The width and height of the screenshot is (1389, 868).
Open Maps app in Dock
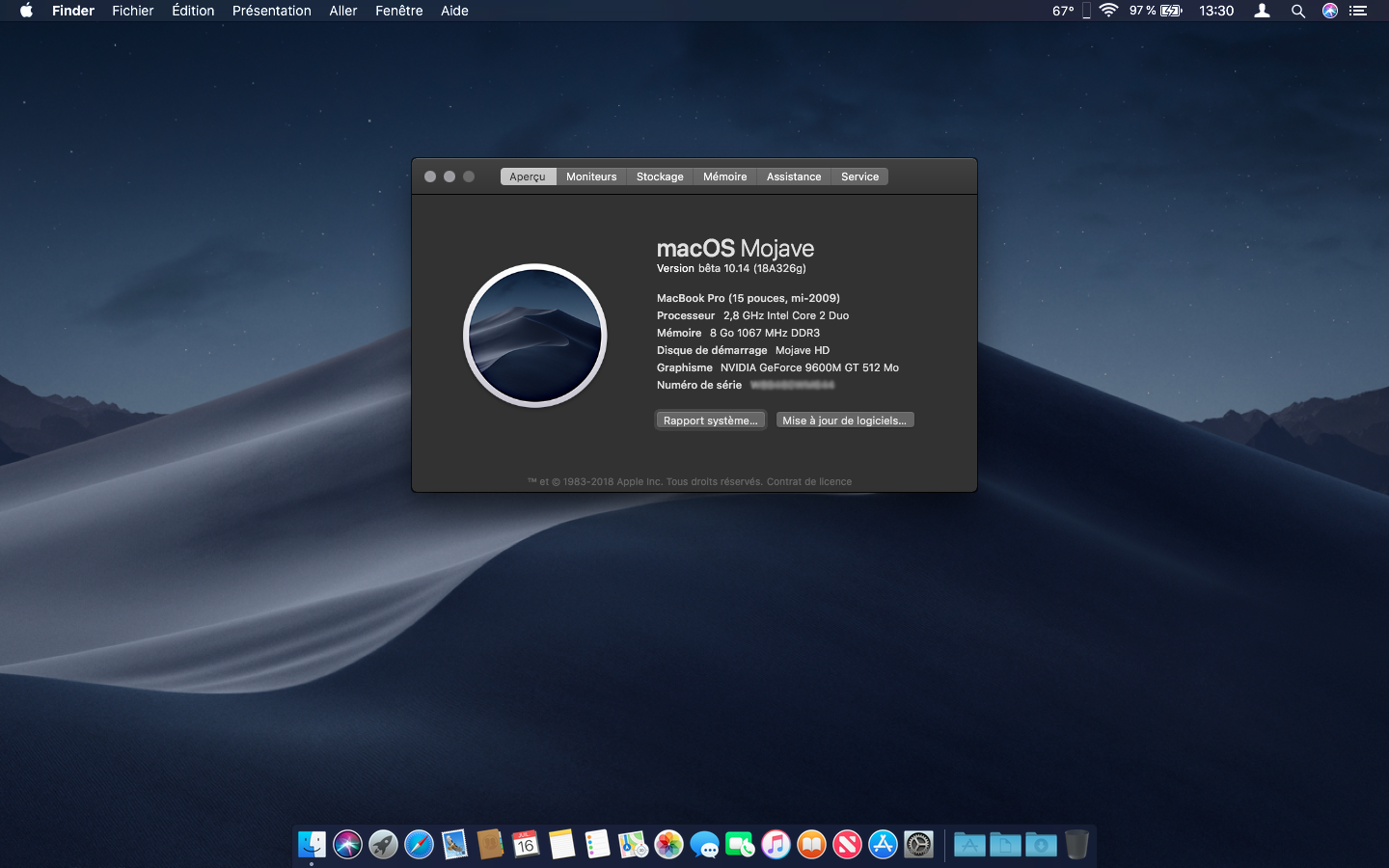pyautogui.click(x=633, y=845)
